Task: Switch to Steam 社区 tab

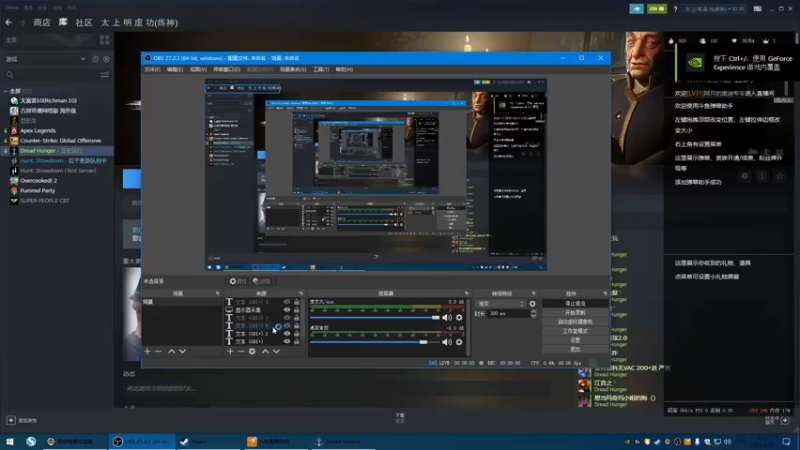Action: [84, 22]
